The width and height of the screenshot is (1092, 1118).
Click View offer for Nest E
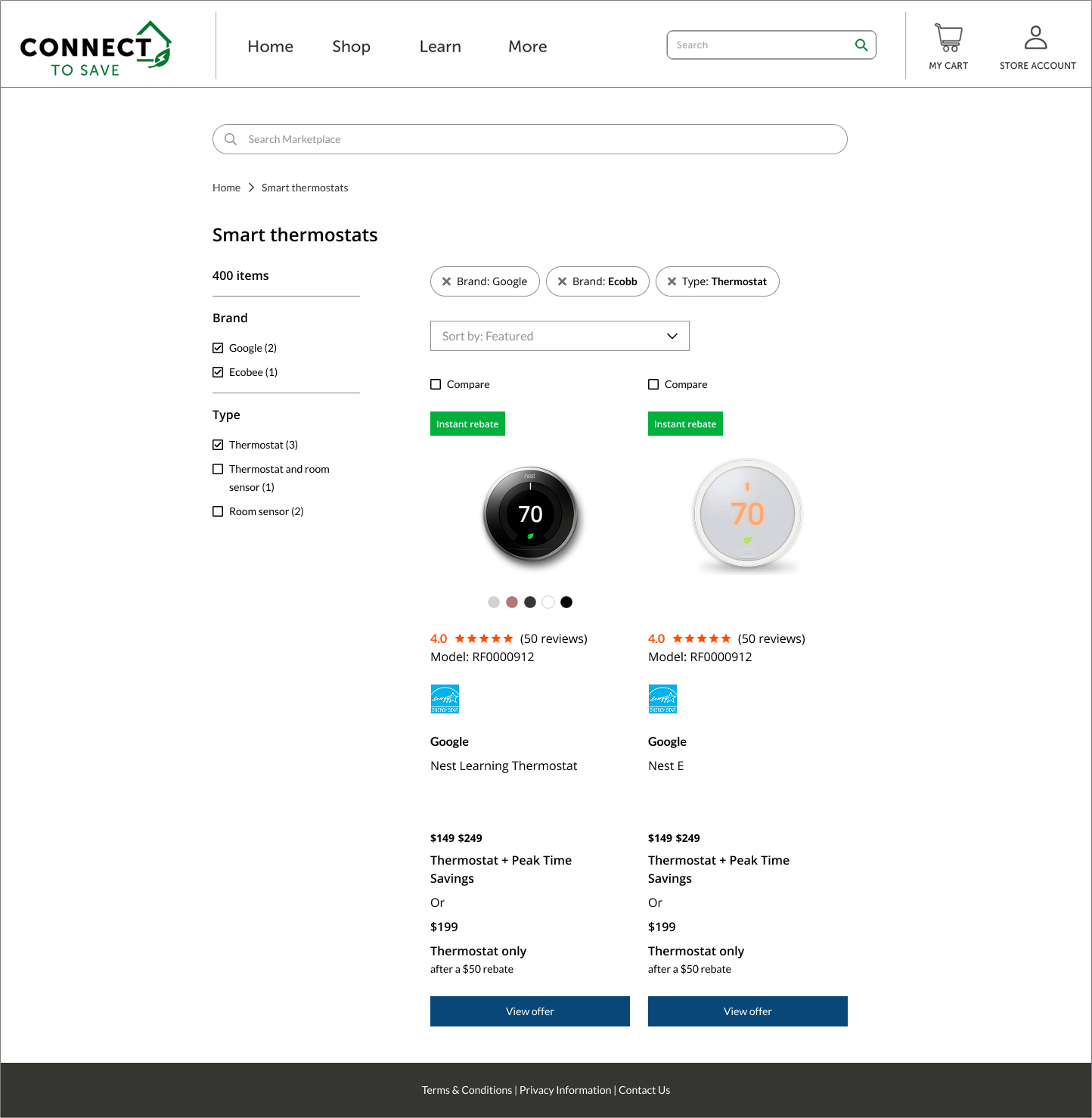748,1011
